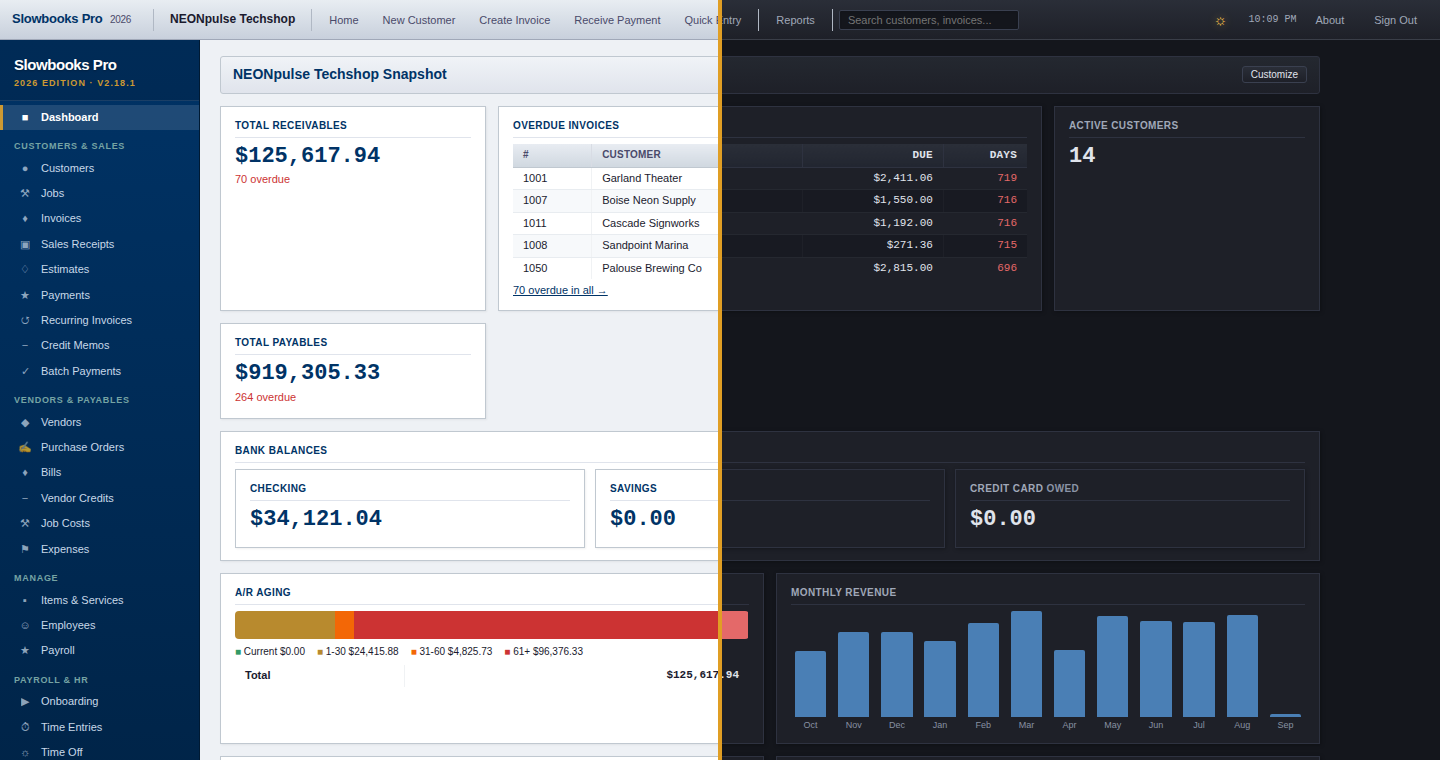Viewport: 1440px width, 760px height.
Task: Open Customers via its sidebar icon
Action: 25,168
